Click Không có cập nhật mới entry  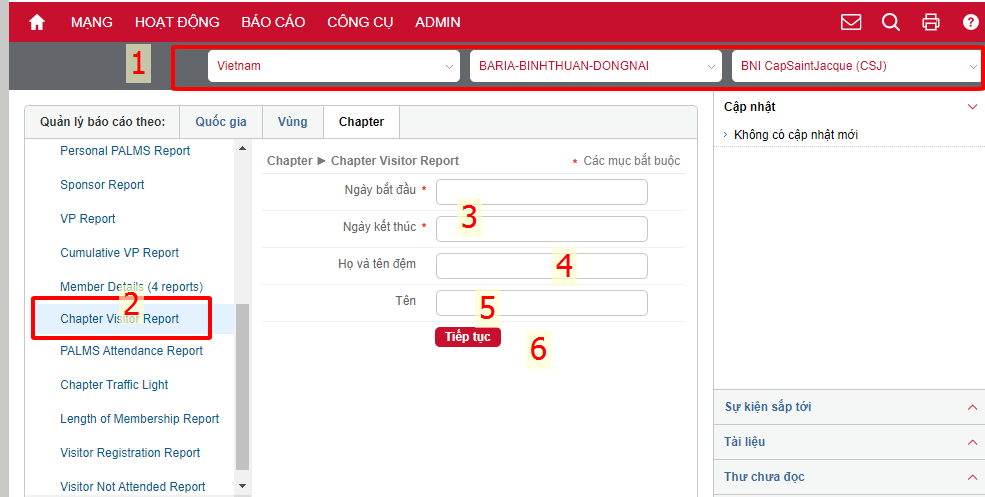pos(795,134)
